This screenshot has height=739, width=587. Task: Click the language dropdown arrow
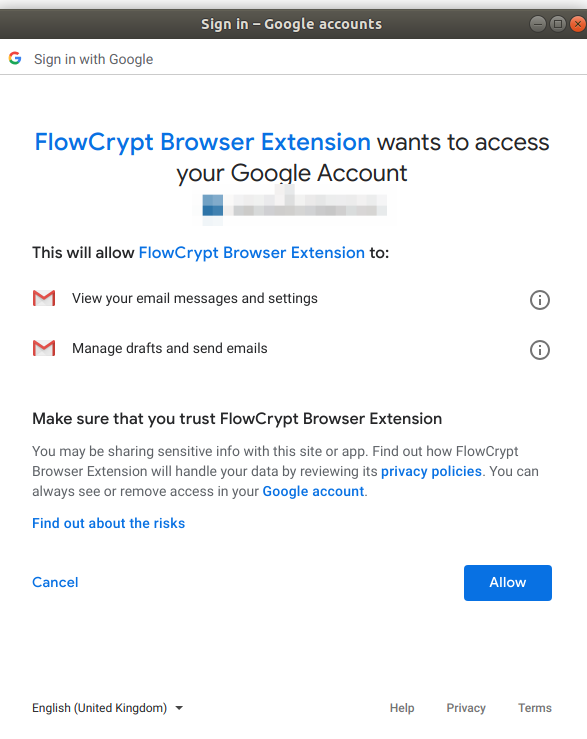coord(179,708)
